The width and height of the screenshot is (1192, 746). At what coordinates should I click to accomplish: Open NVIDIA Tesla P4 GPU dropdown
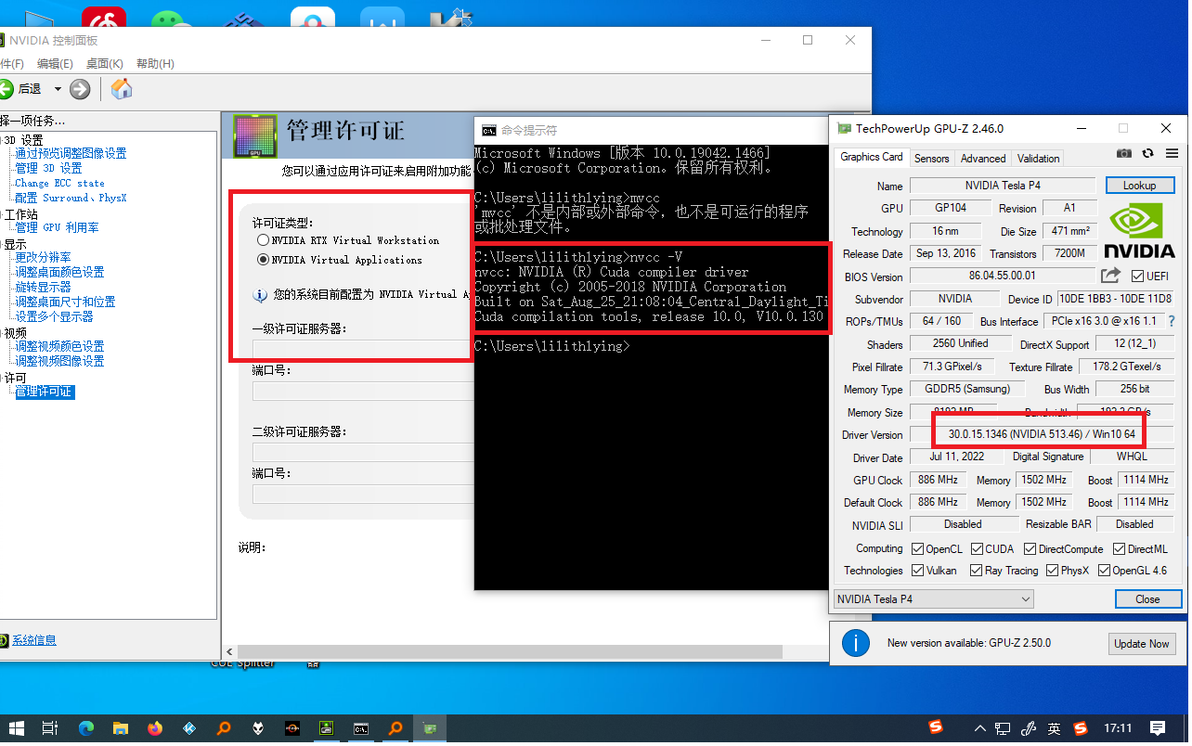click(x=934, y=599)
